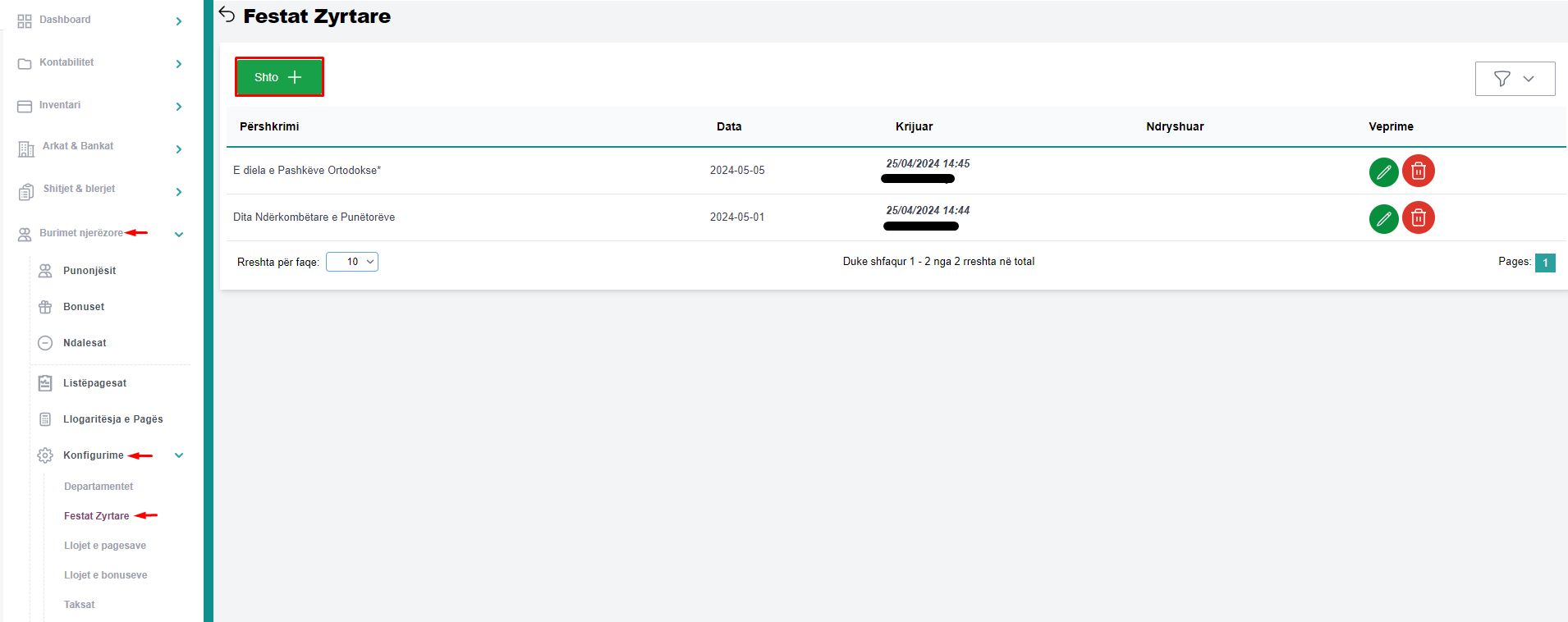The image size is (1568, 622).
Task: Sort by the Data column header
Action: pyautogui.click(x=728, y=126)
